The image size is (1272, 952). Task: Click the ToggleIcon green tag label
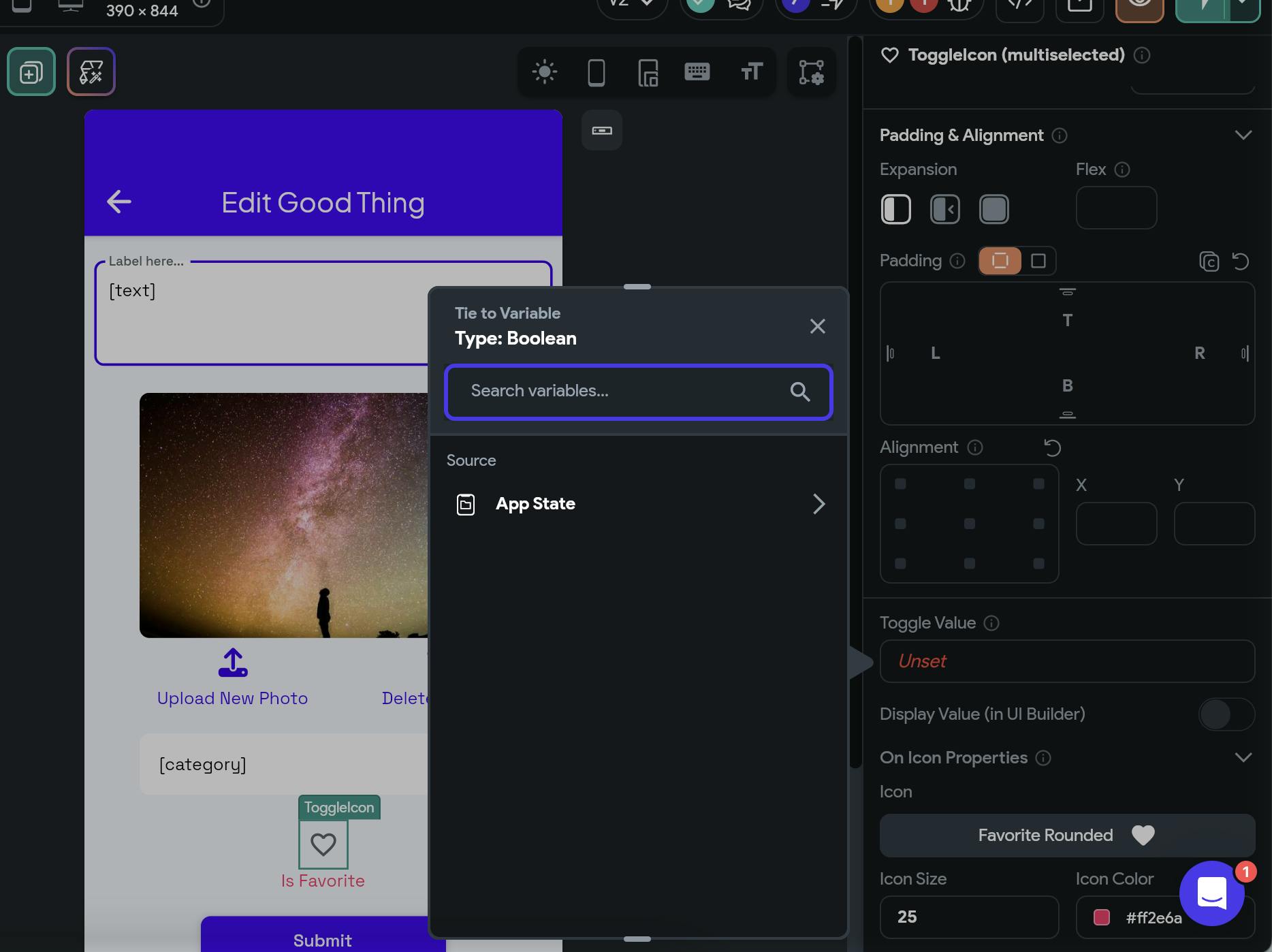point(339,808)
